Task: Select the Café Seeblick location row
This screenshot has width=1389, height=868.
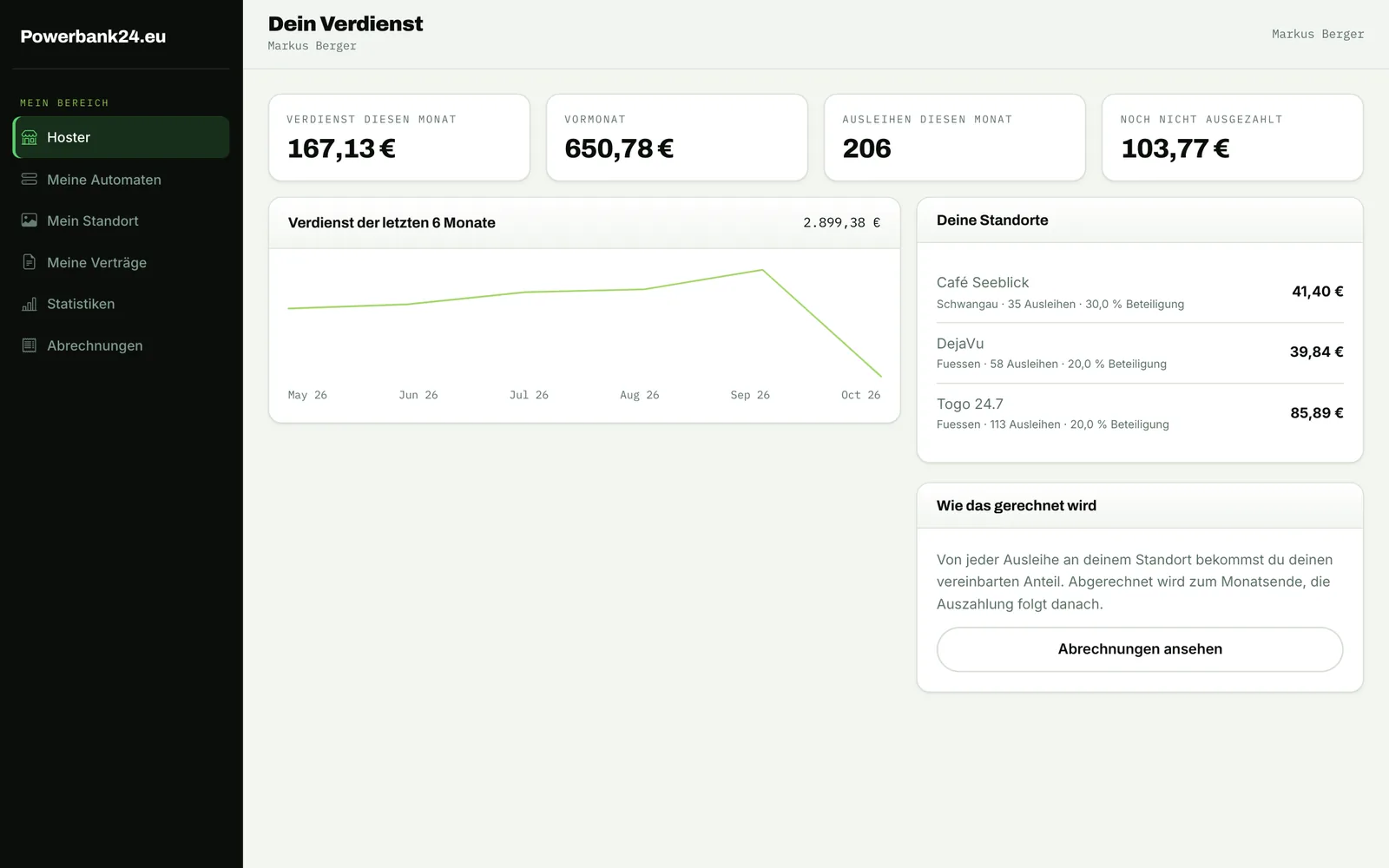Action: click(x=1140, y=293)
